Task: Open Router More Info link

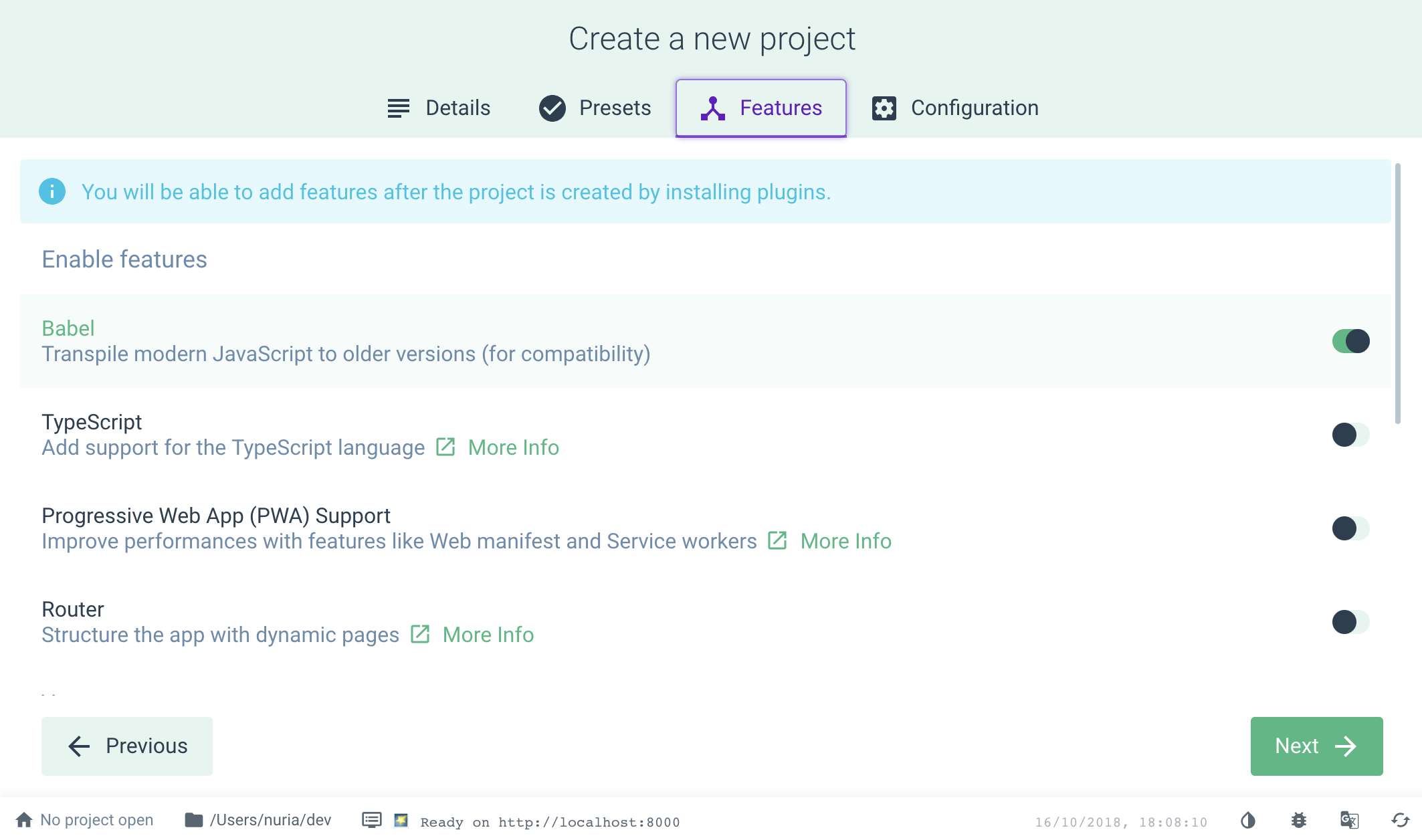Action: pyautogui.click(x=488, y=635)
